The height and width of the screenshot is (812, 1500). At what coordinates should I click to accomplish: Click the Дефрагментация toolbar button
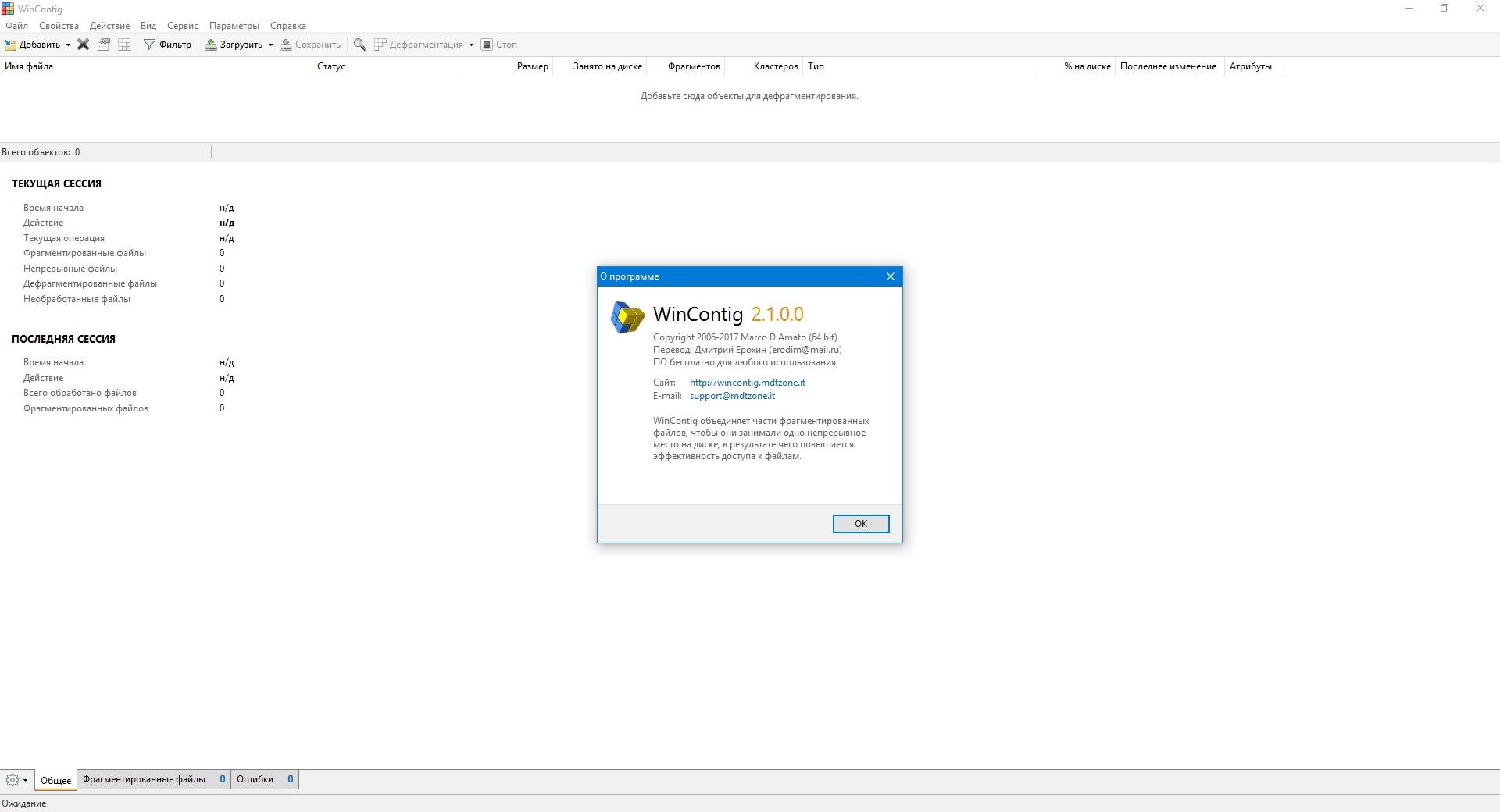(419, 45)
